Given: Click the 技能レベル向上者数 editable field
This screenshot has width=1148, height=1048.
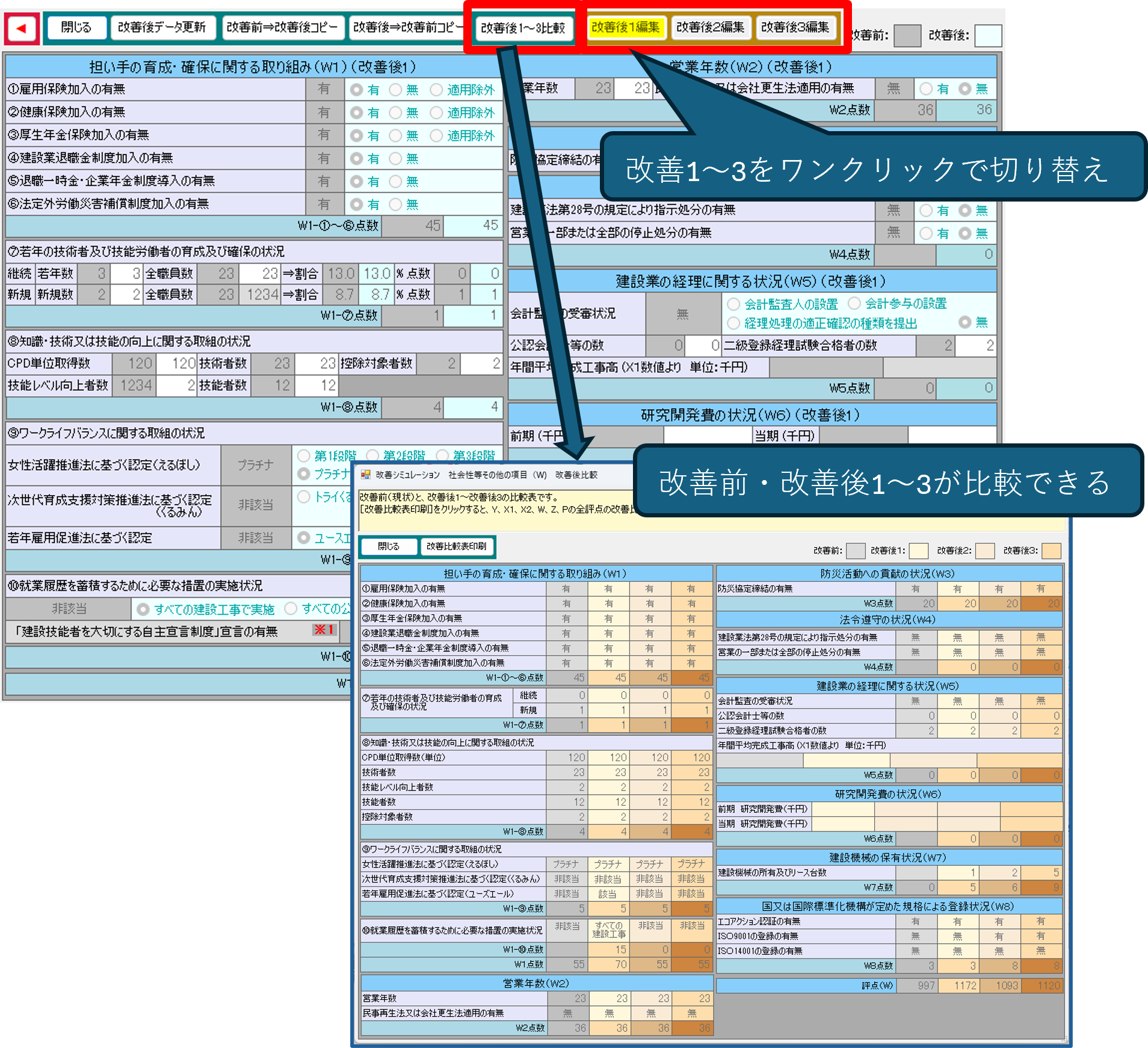Looking at the screenshot, I should (176, 385).
